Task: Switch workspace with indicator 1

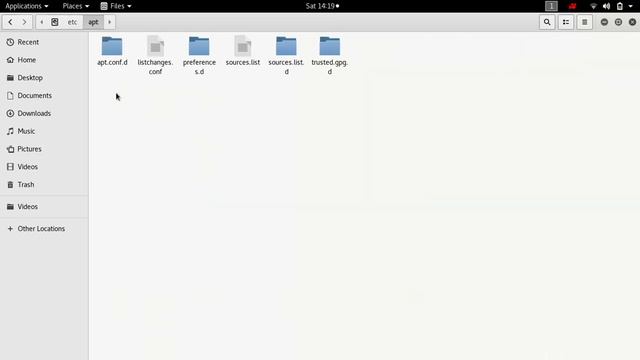Action: pos(551,6)
